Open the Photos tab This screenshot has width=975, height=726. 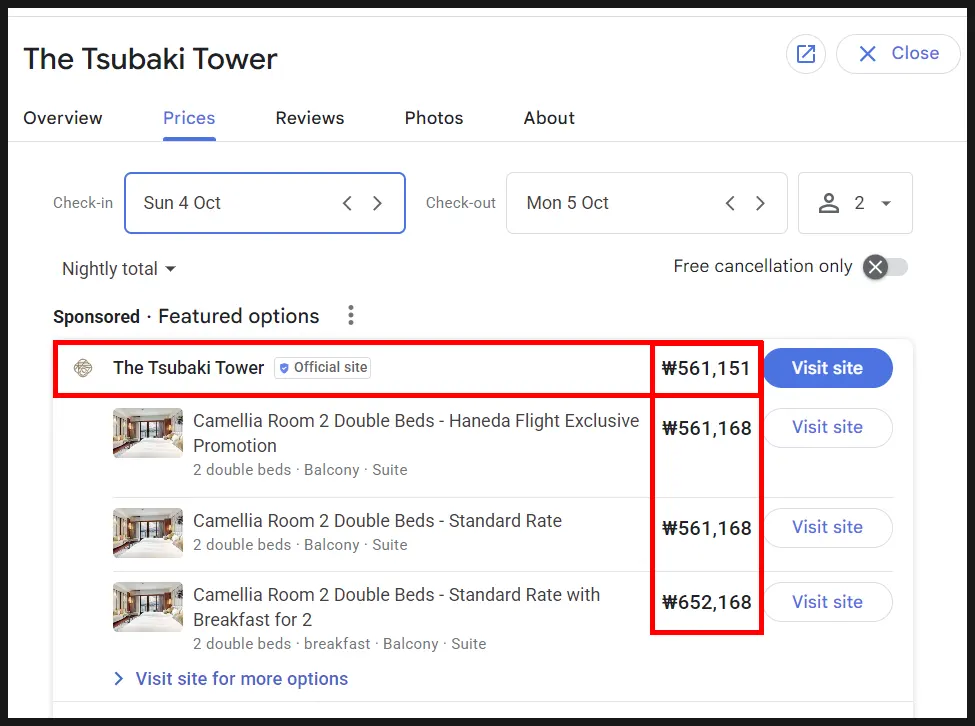[x=434, y=118]
